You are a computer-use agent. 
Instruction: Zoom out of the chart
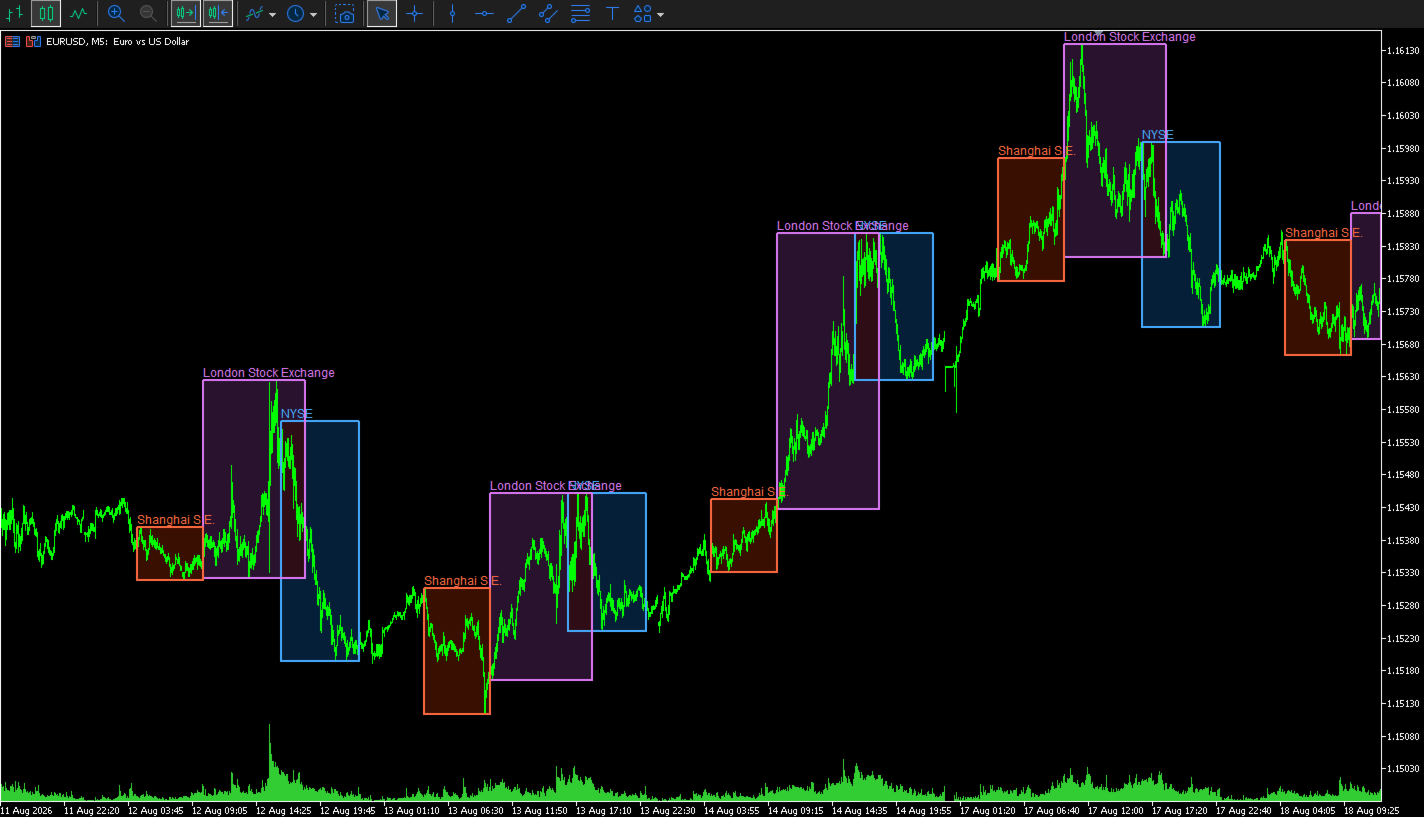148,14
